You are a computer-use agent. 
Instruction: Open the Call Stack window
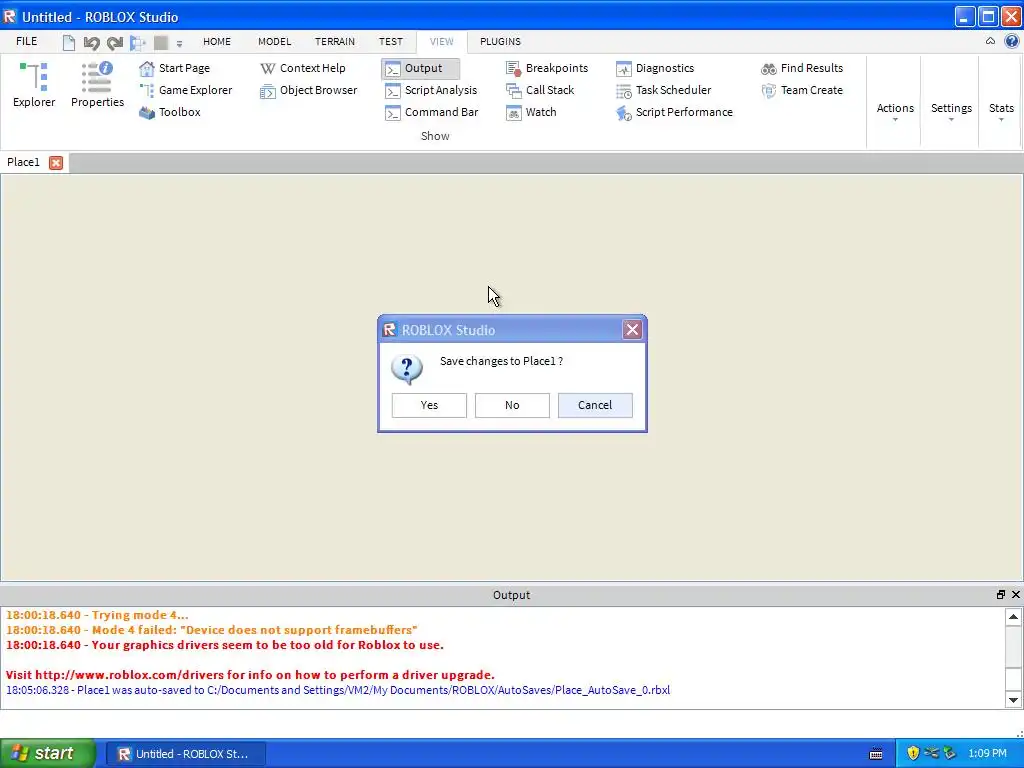(x=540, y=90)
